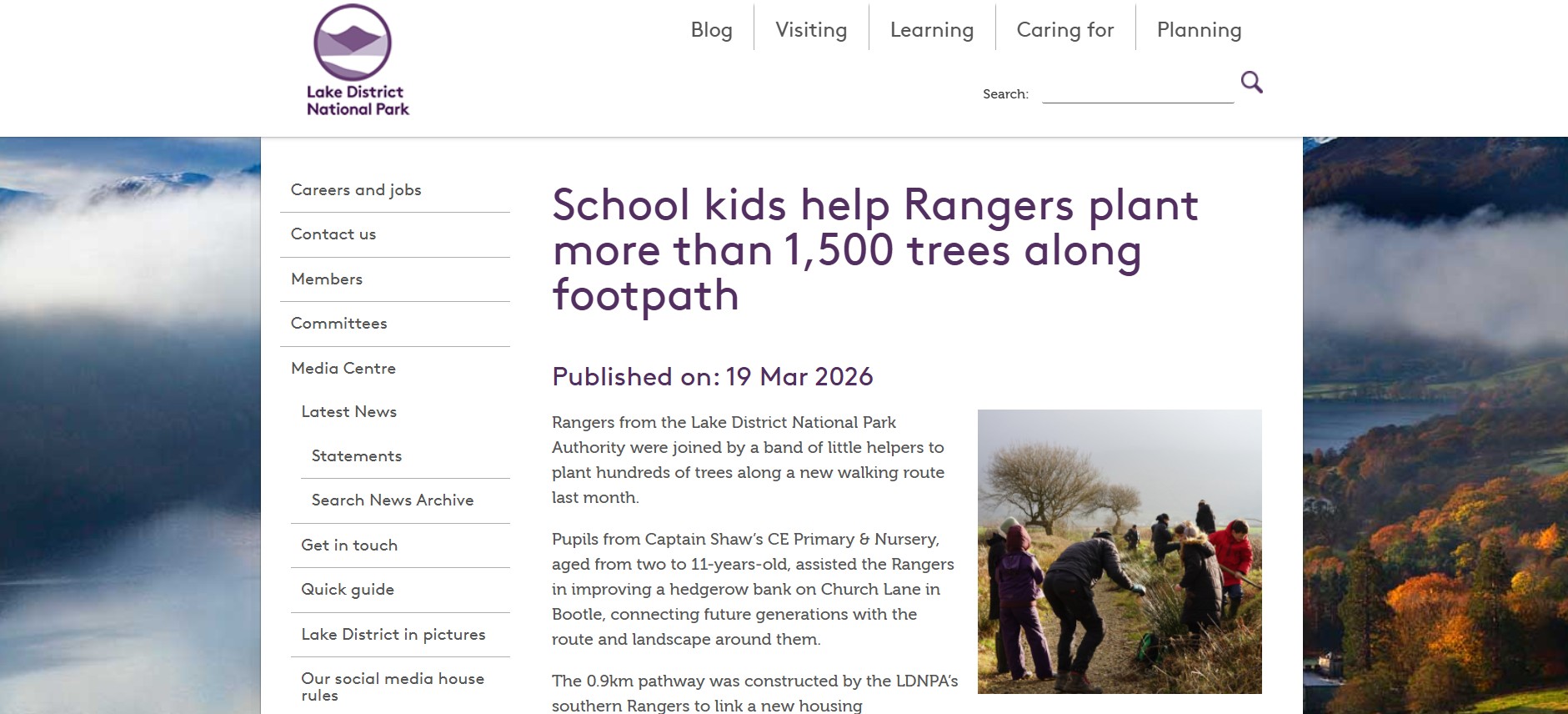The width and height of the screenshot is (1568, 714).
Task: Open Search News Archive link
Action: pyautogui.click(x=392, y=500)
